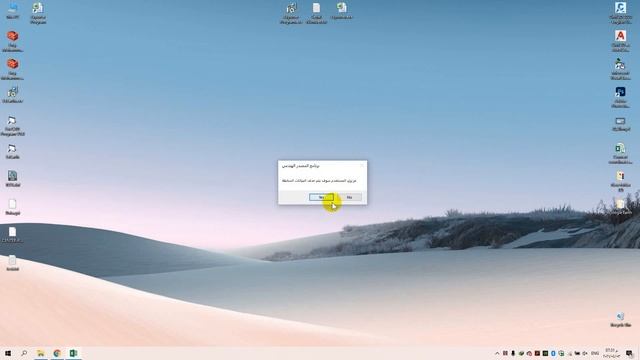Change the ENG input language indicator

click(595, 353)
